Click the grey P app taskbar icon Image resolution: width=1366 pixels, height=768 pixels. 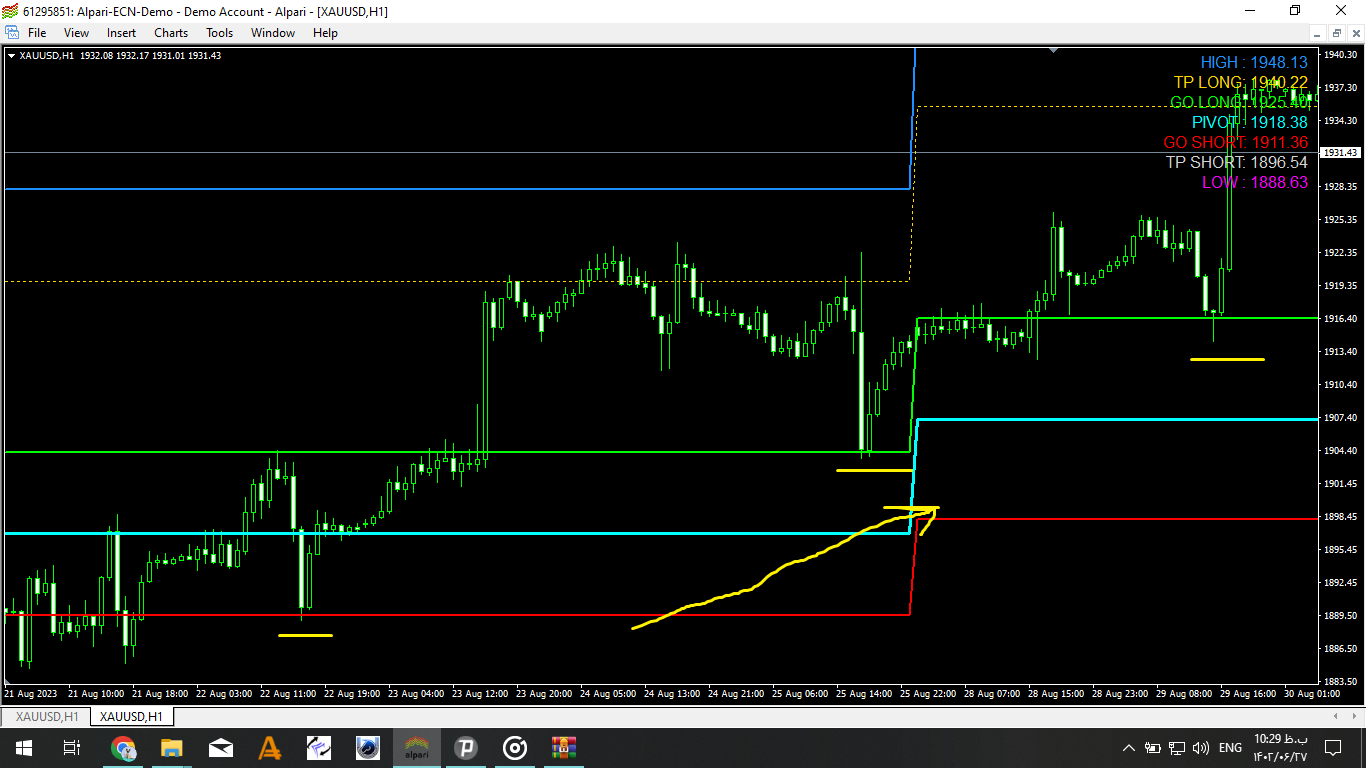[x=466, y=748]
